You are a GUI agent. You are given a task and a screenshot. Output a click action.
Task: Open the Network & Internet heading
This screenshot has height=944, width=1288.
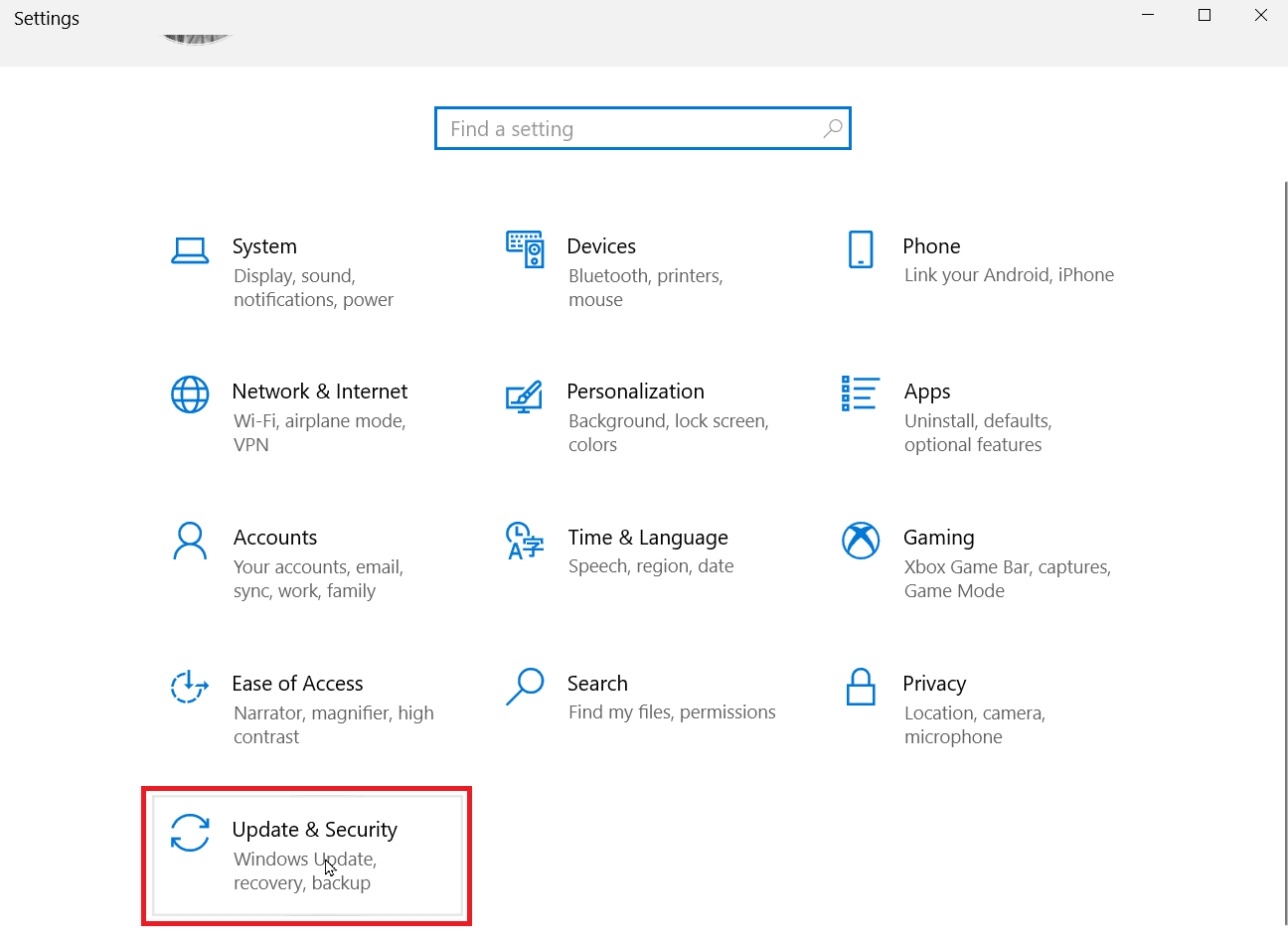point(320,392)
